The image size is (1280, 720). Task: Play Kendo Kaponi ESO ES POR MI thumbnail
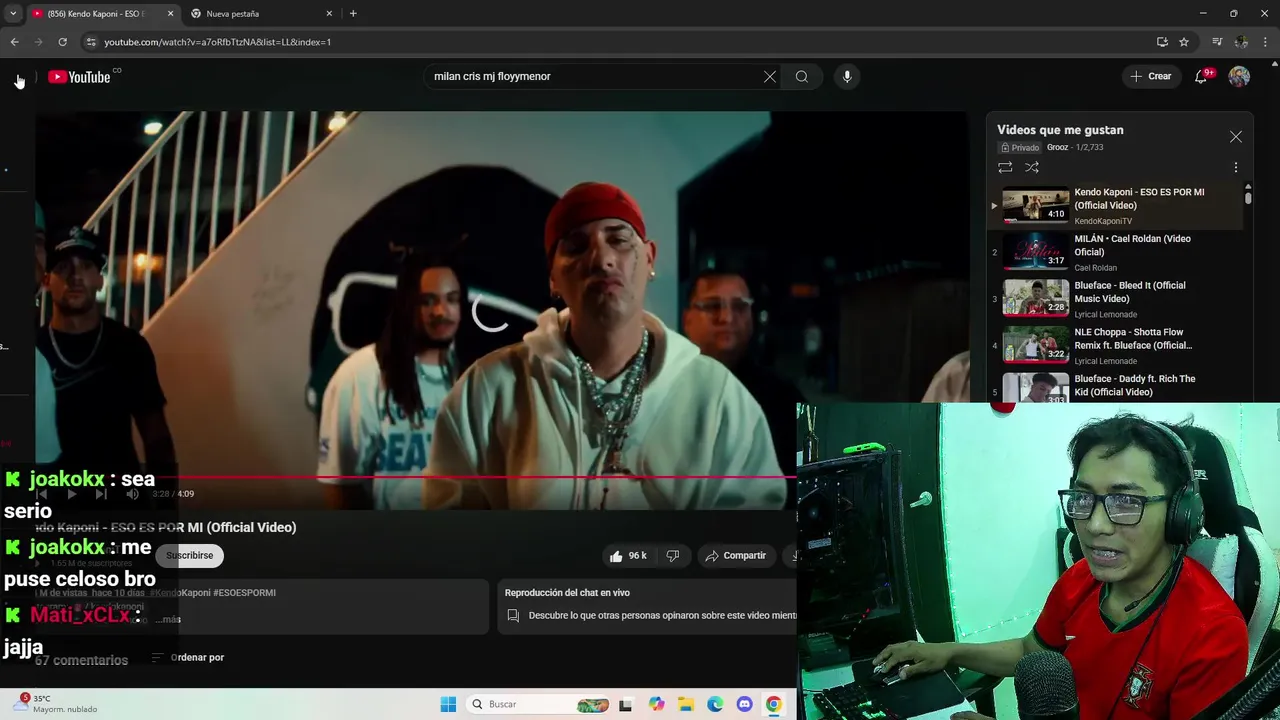pos(1036,205)
